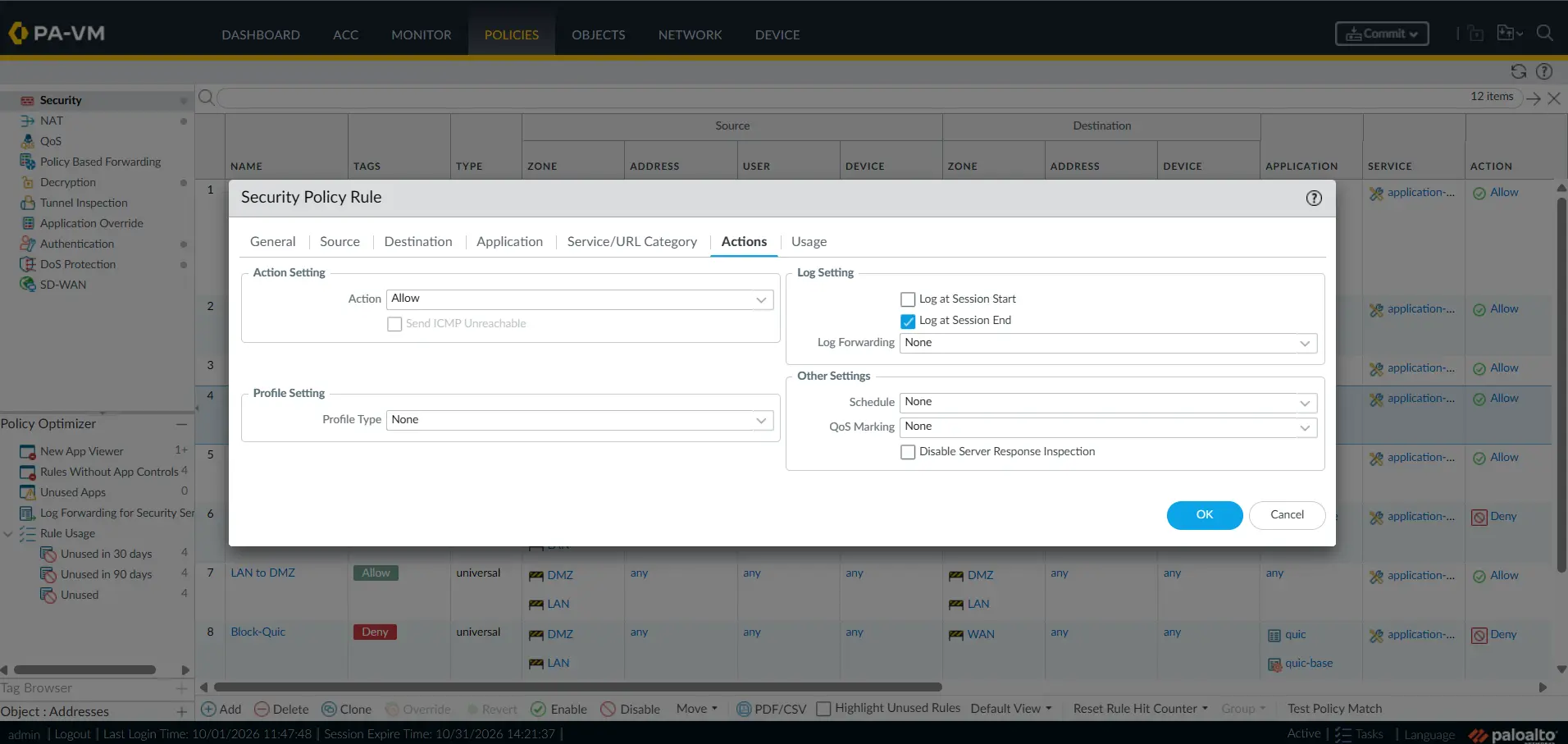Click Cancel in the rule dialog
The image size is (1568, 744).
pyautogui.click(x=1288, y=515)
